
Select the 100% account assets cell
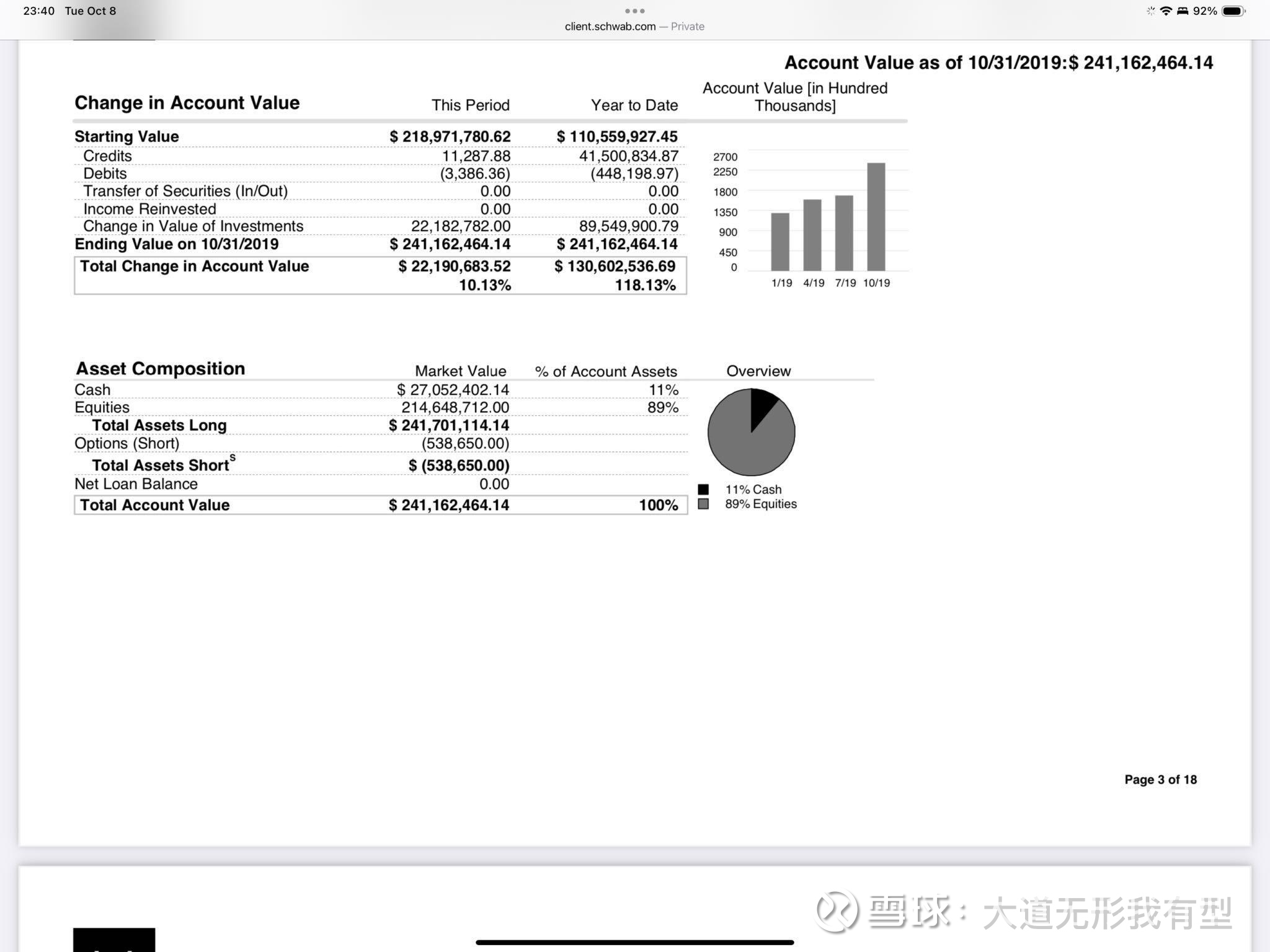click(659, 505)
